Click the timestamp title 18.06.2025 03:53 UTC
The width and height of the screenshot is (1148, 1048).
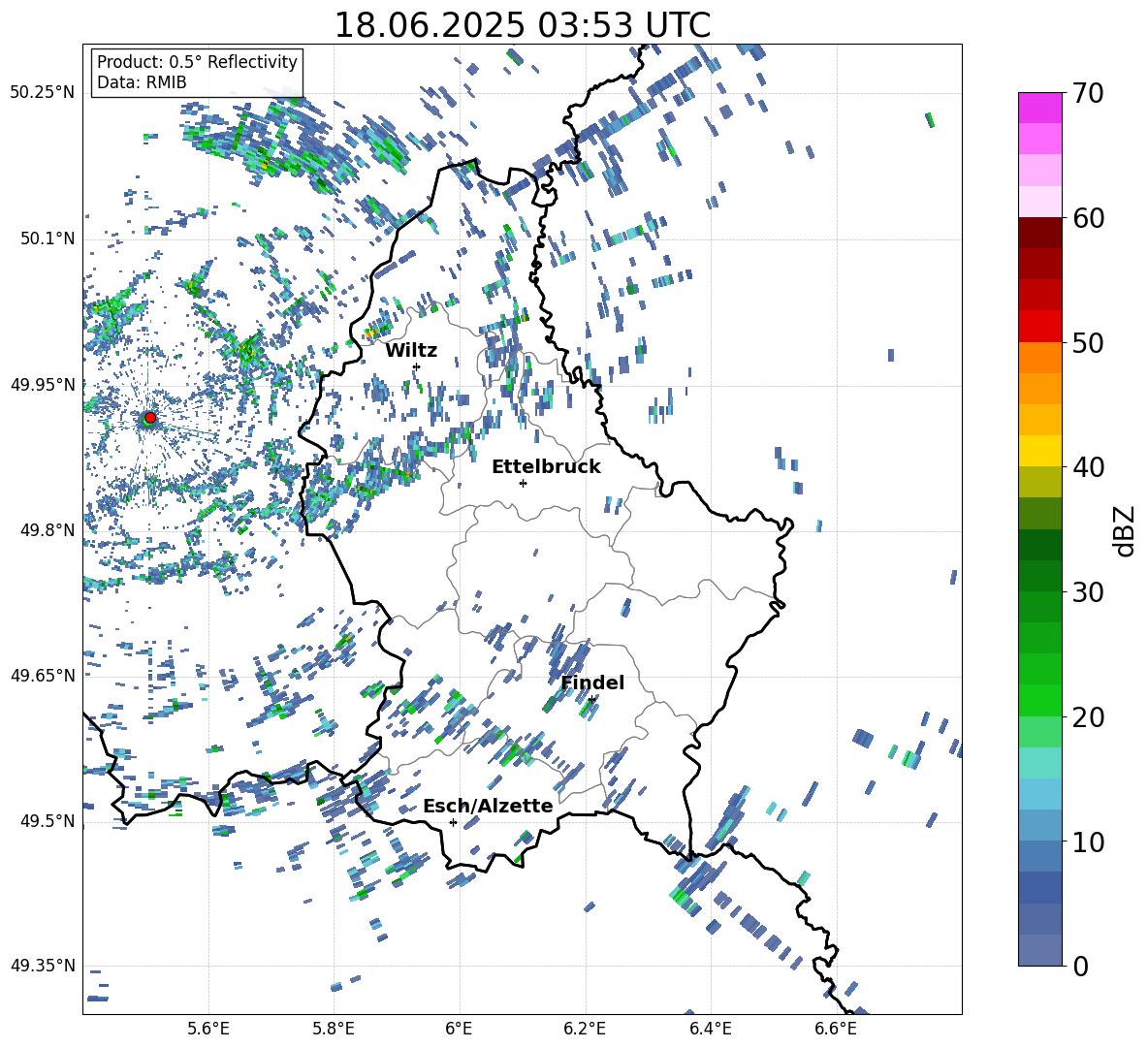coord(522,25)
